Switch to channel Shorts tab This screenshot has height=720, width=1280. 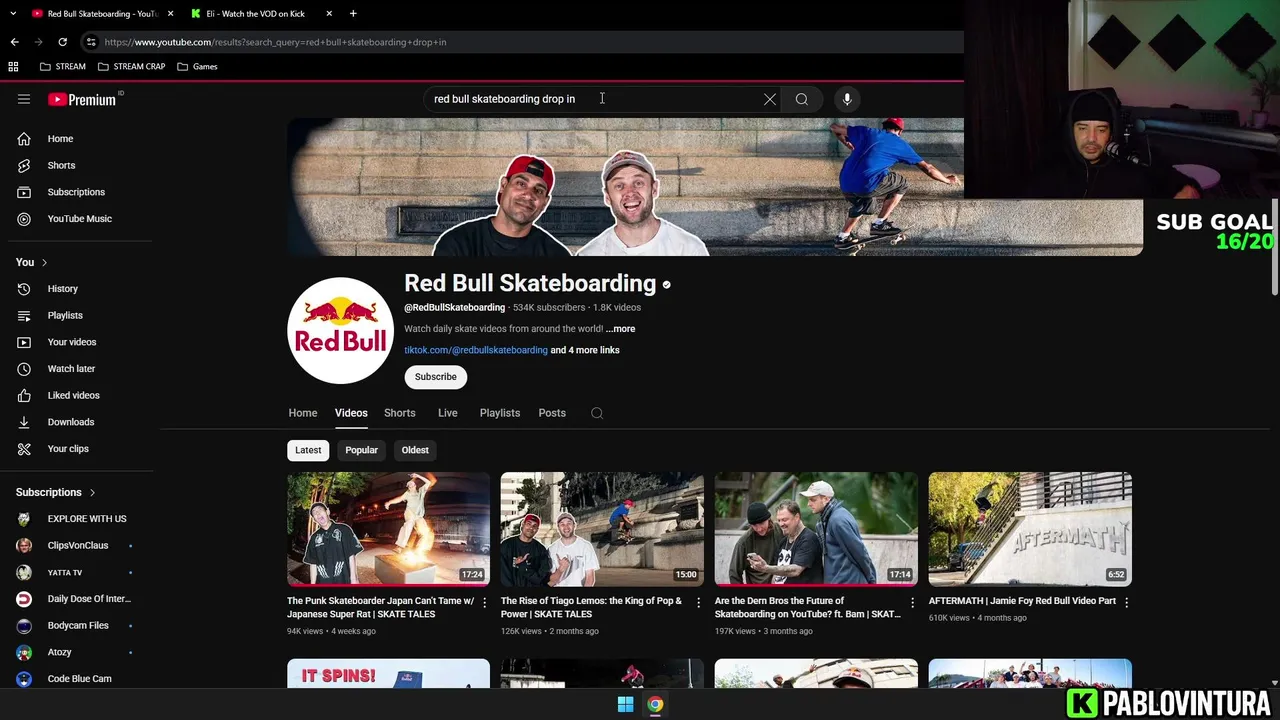click(x=400, y=413)
